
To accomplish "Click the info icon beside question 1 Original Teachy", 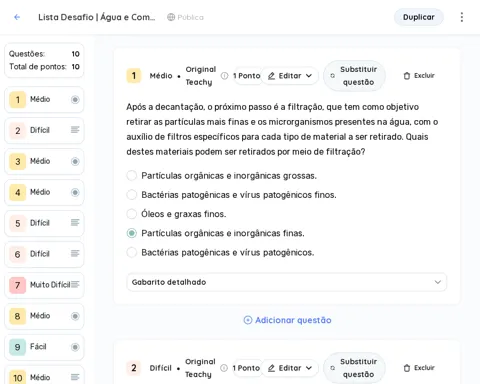I will (225, 76).
